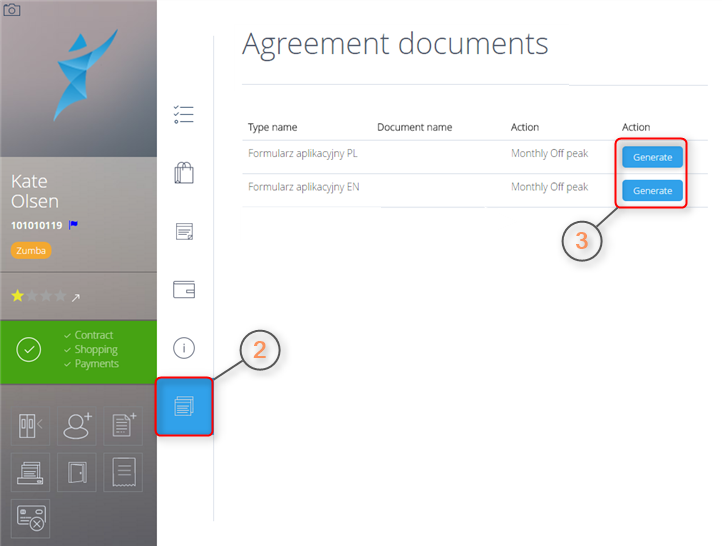Click the lockers icon
Screen dimensions: 722x546
(30, 425)
